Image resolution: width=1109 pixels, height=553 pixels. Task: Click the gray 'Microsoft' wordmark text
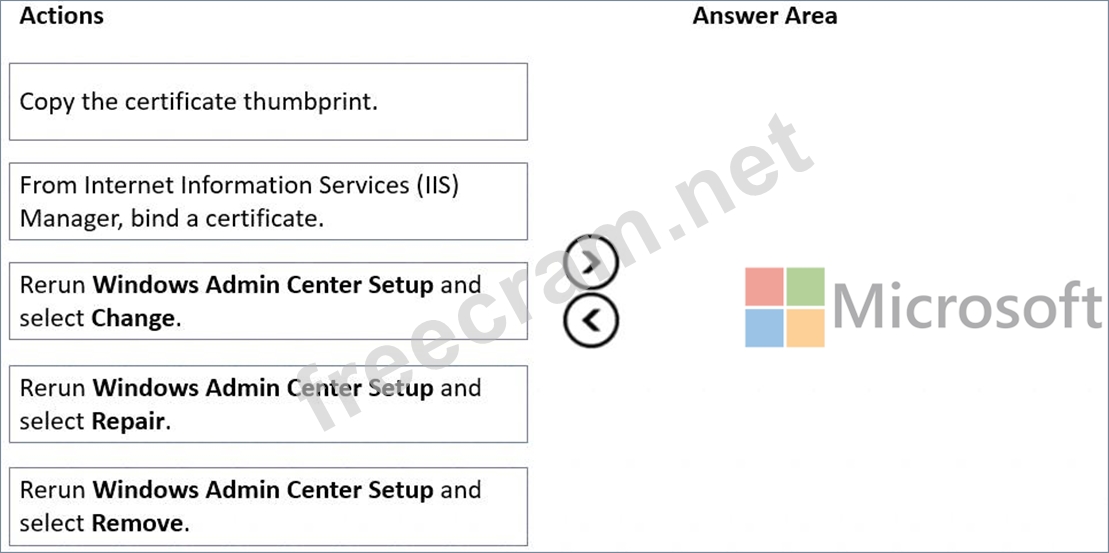[966, 306]
